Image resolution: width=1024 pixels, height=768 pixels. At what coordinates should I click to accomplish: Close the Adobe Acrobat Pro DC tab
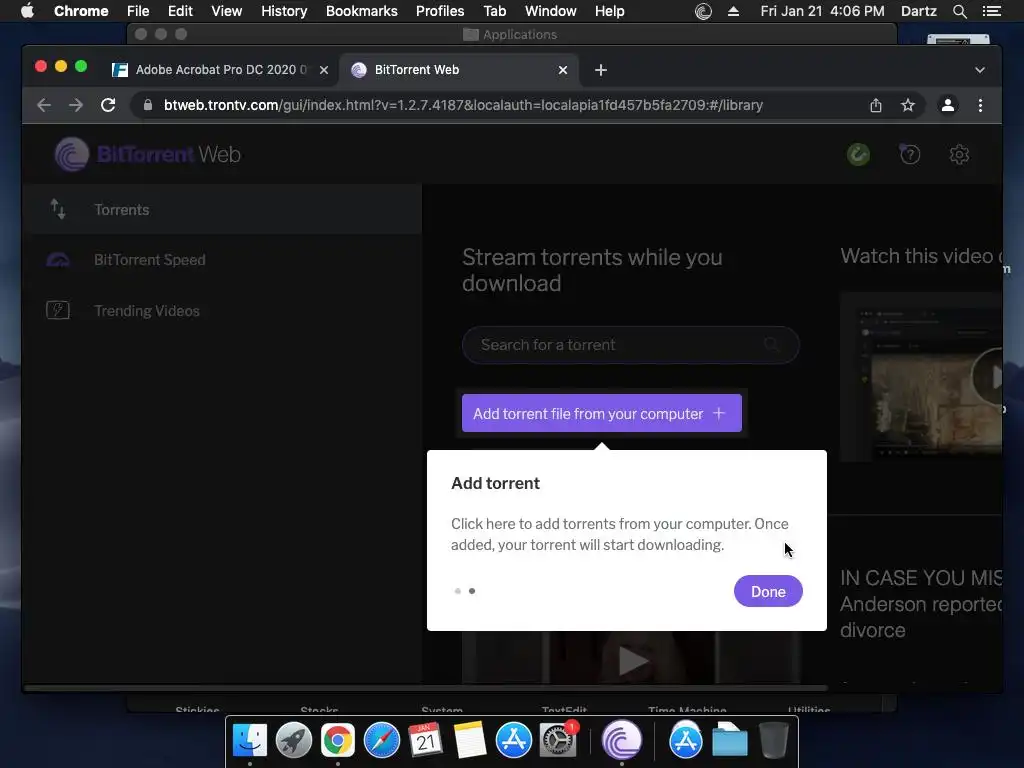tap(324, 70)
